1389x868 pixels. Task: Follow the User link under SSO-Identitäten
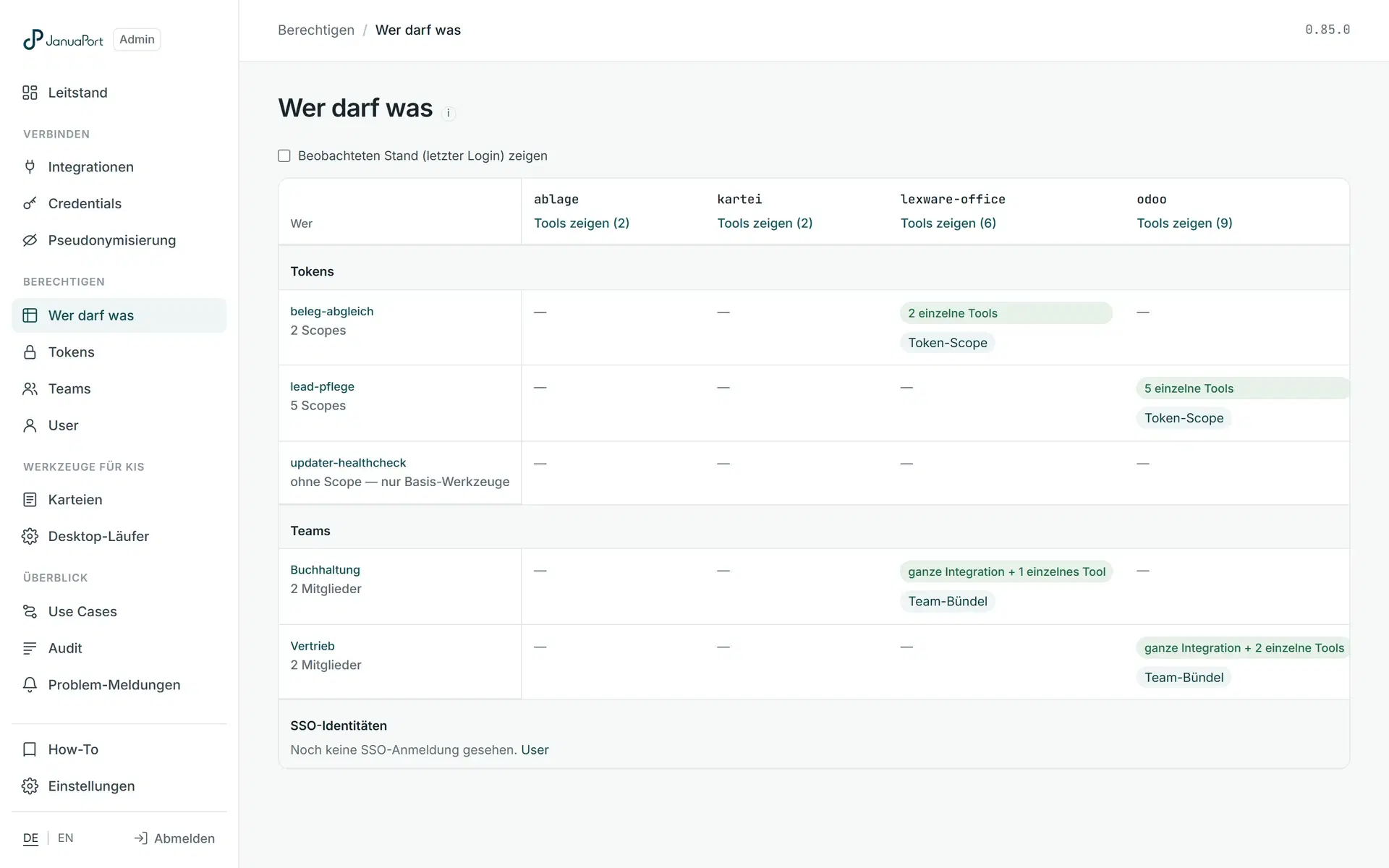(535, 749)
